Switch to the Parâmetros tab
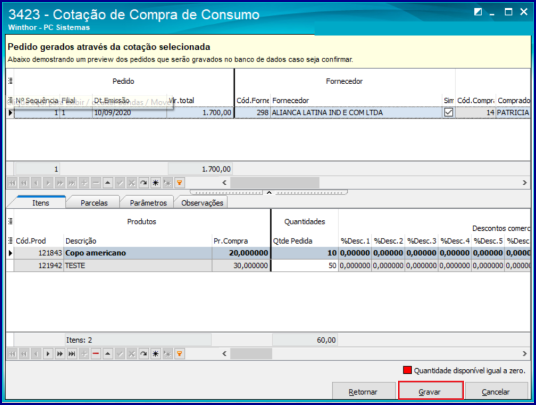536x405 pixels. (148, 203)
